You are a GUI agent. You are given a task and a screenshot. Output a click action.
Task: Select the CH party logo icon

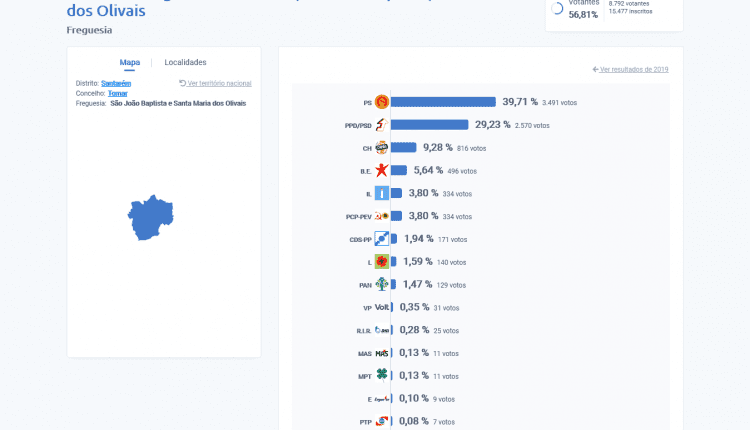click(381, 148)
